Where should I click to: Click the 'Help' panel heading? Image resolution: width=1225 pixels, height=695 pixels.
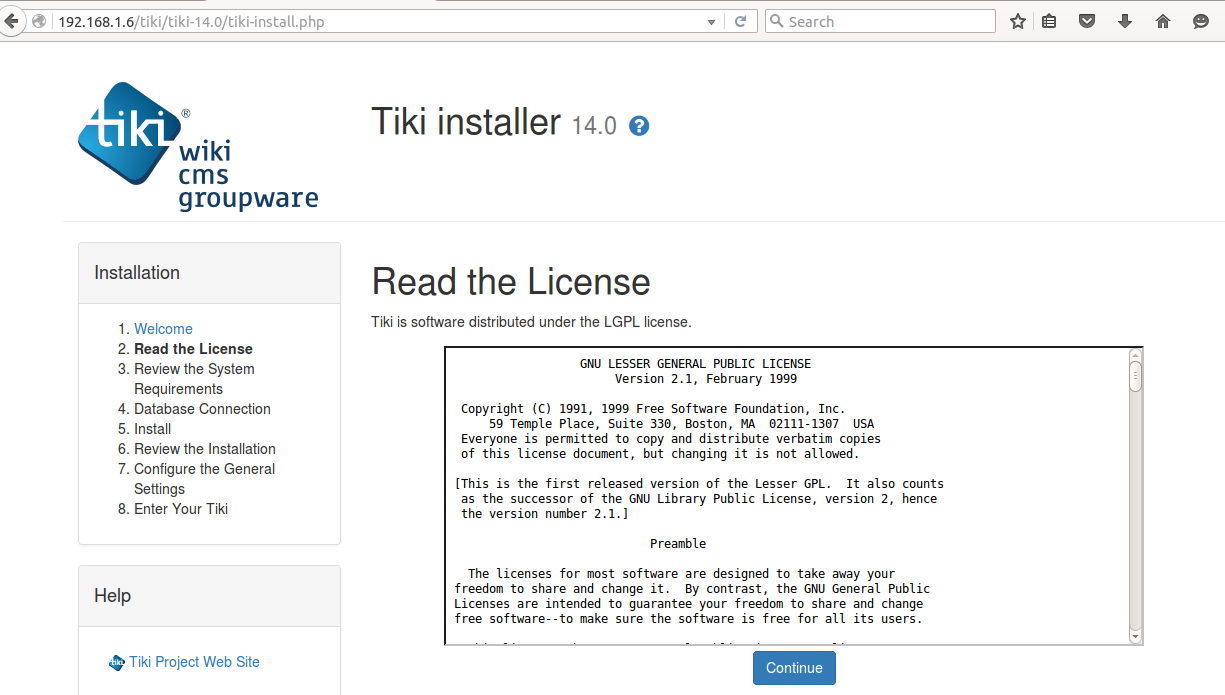(112, 596)
